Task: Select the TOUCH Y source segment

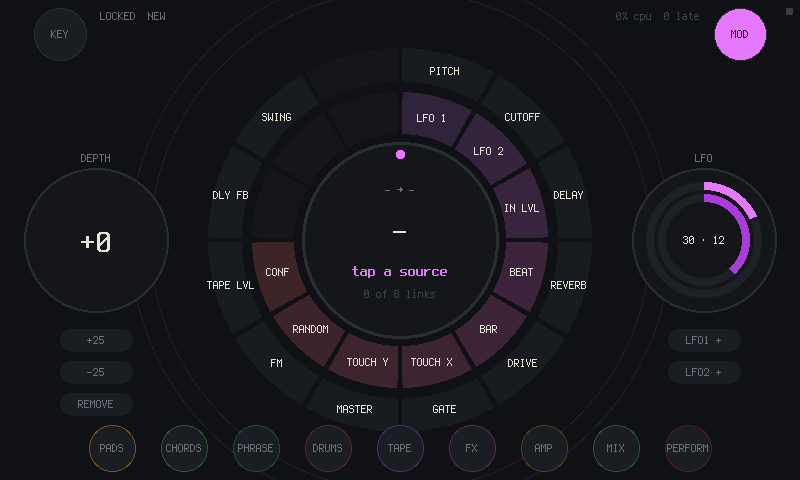Action: [x=367, y=362]
